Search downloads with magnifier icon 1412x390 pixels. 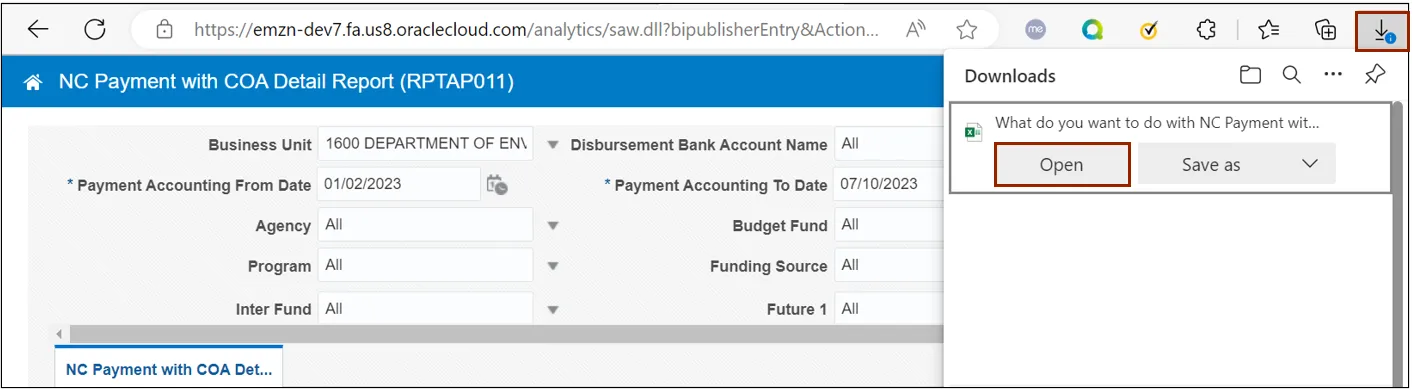pos(1291,75)
